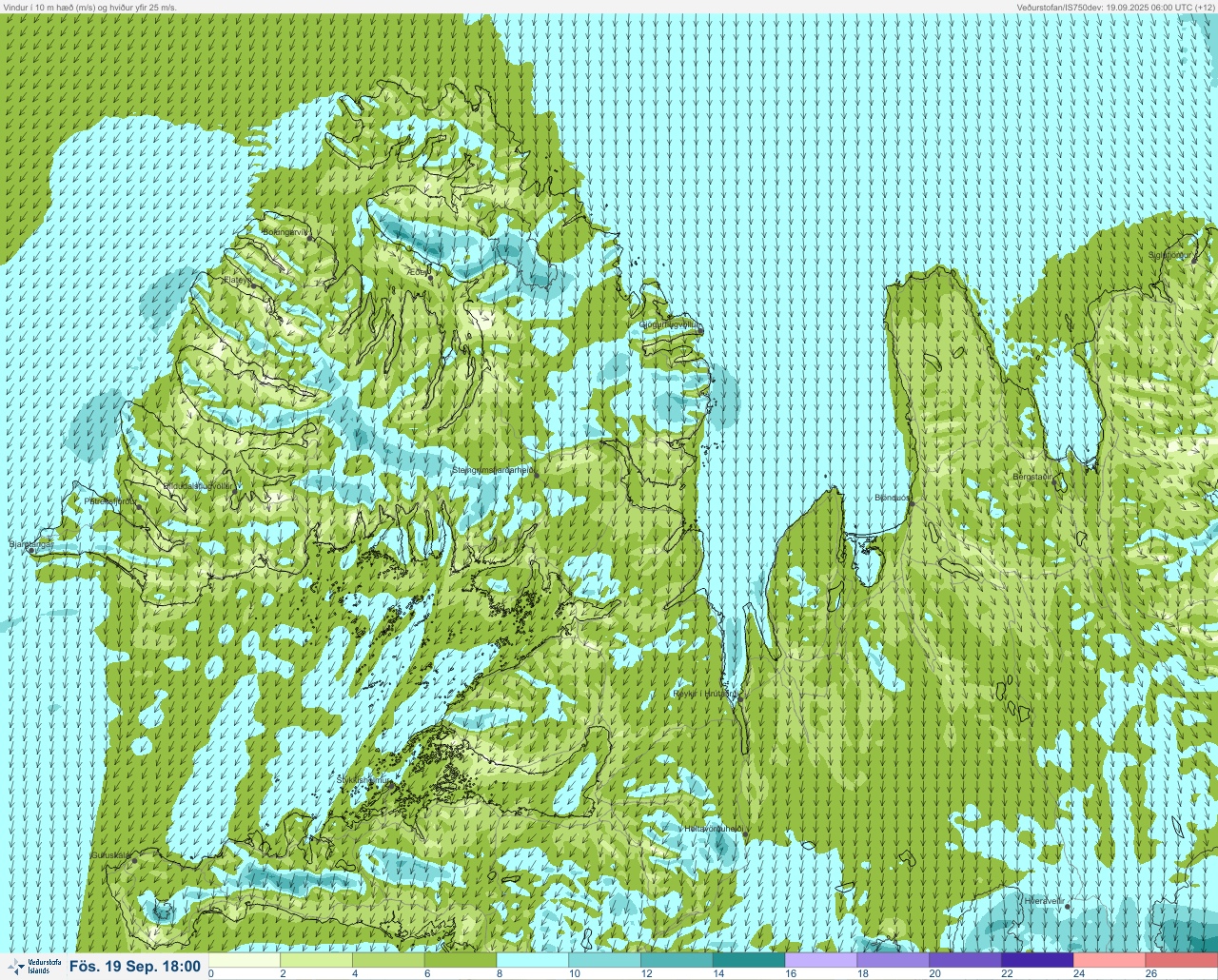1218x980 pixels.
Task: Click the 0–2 m/s pale yellow legend swatch
Action: click(x=244, y=960)
